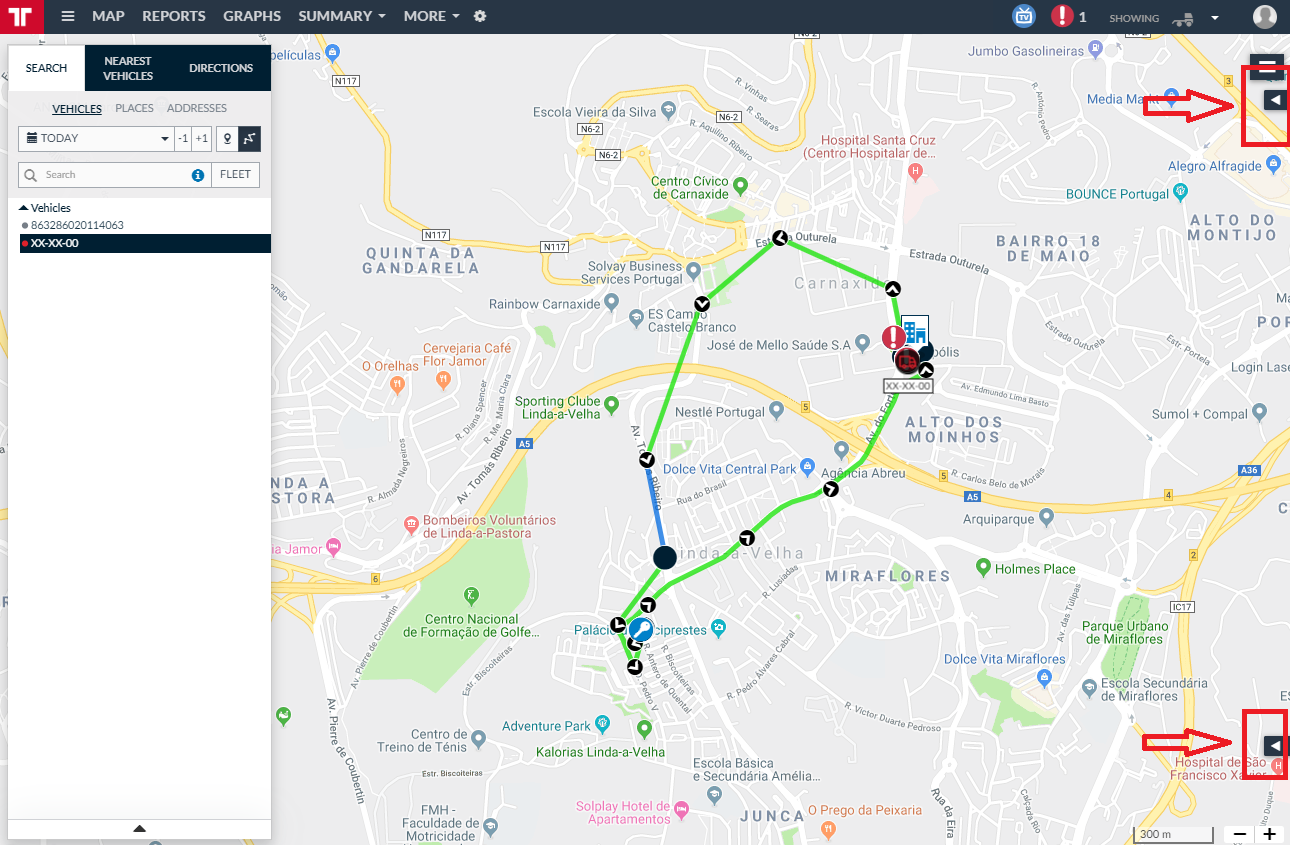
Task: Select the ADDRESSES sub-tab
Action: tap(197, 108)
